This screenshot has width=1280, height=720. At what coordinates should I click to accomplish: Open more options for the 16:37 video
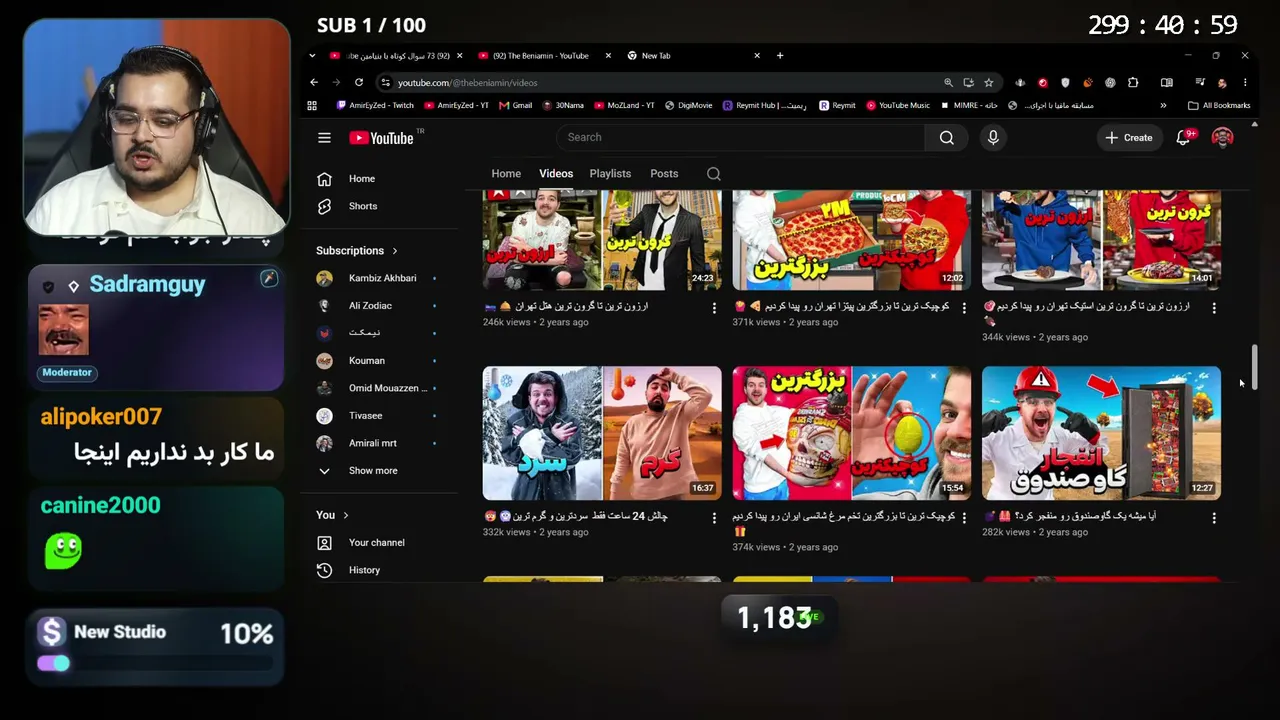(714, 518)
